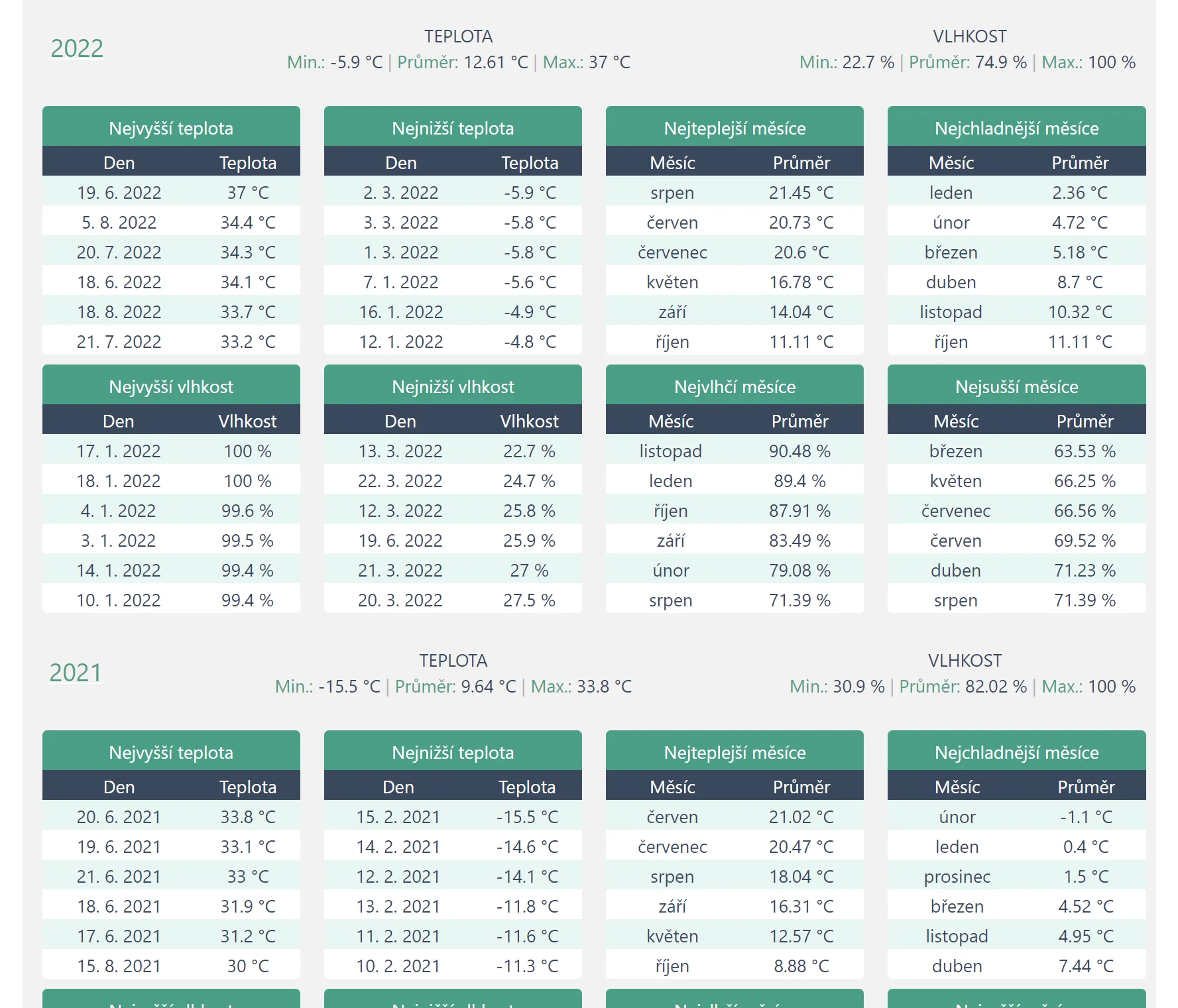Click the "Nejsušší měsíce" table title
The image size is (1178, 1008).
click(1016, 386)
